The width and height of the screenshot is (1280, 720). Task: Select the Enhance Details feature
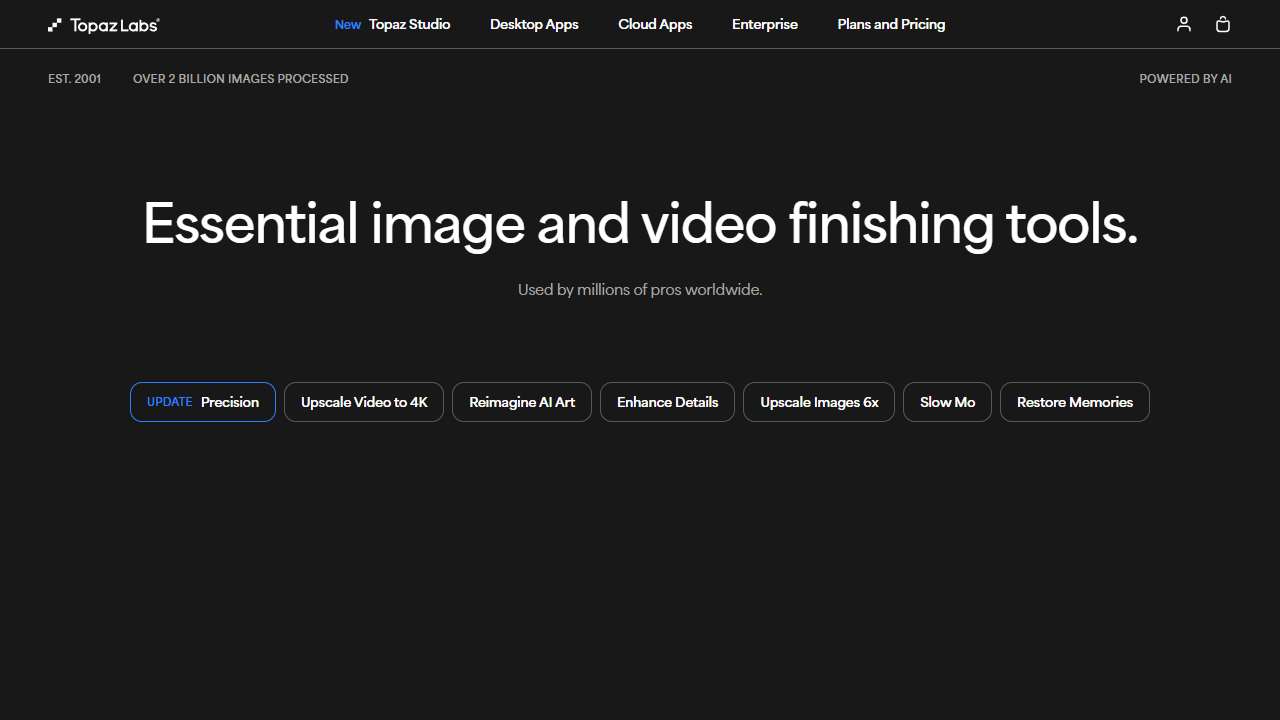(x=667, y=402)
